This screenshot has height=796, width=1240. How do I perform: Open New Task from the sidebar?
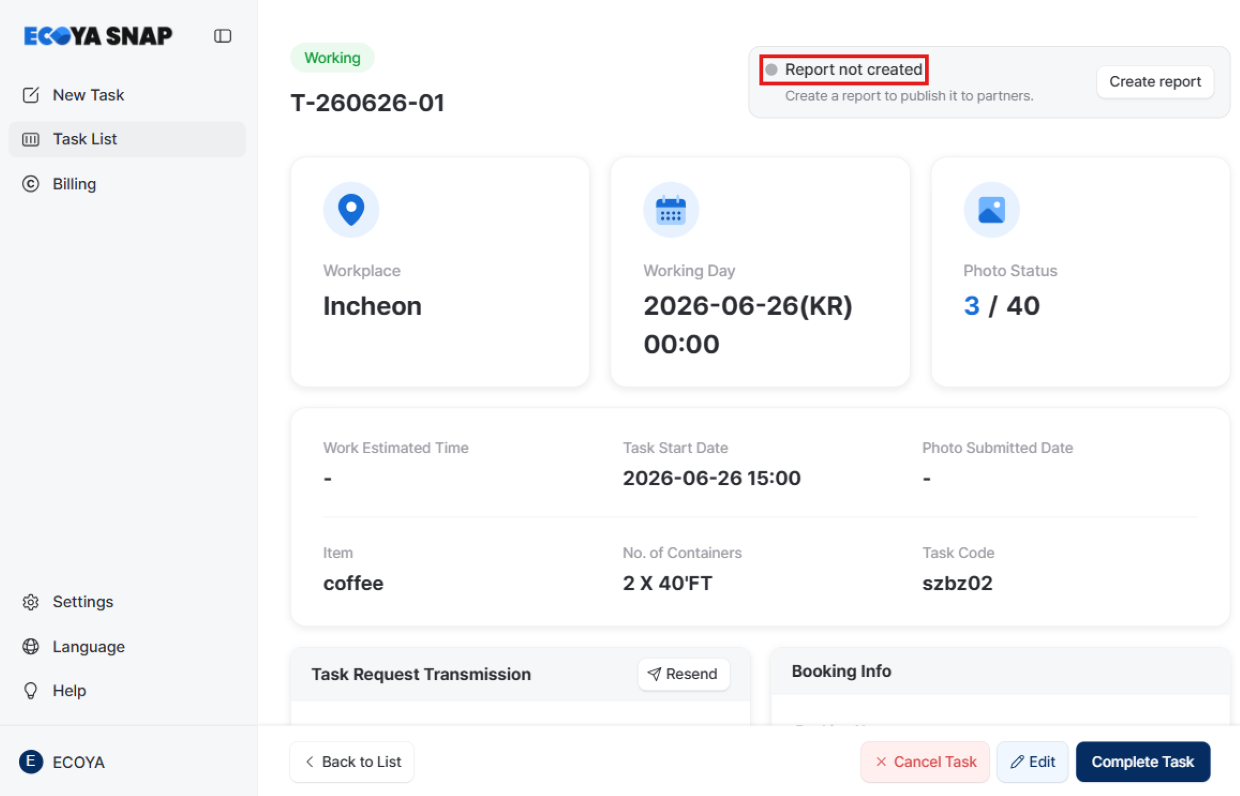pyautogui.click(x=127, y=95)
